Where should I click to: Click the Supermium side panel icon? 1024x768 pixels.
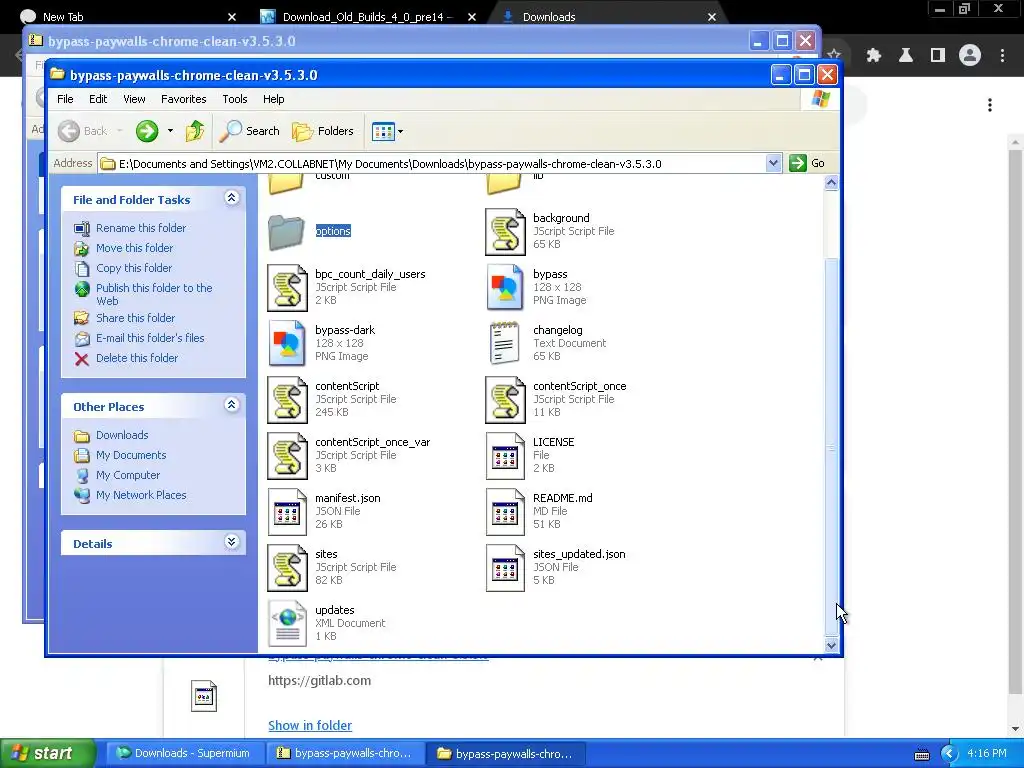click(x=938, y=56)
